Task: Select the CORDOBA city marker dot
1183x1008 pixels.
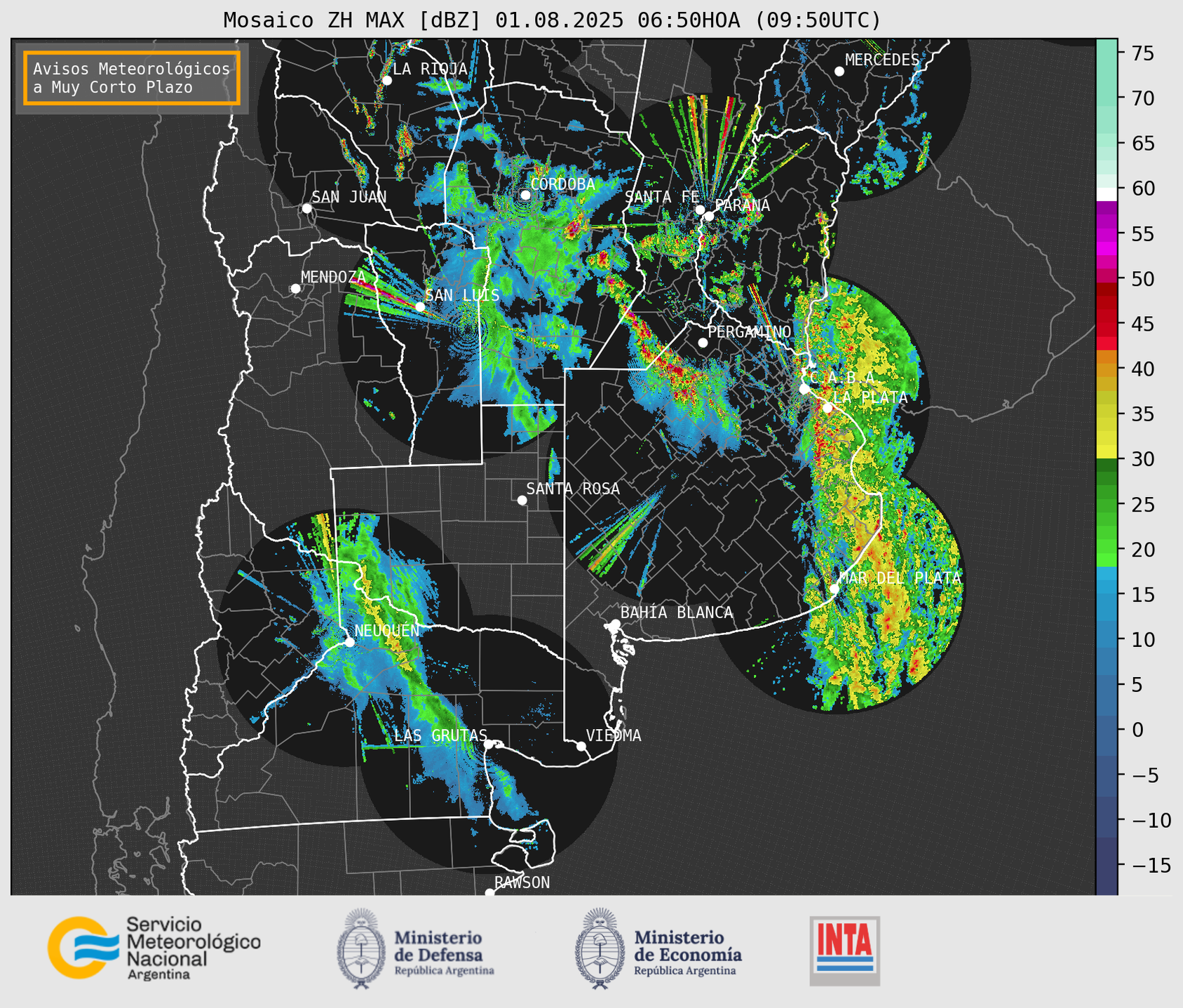Action: [x=525, y=195]
